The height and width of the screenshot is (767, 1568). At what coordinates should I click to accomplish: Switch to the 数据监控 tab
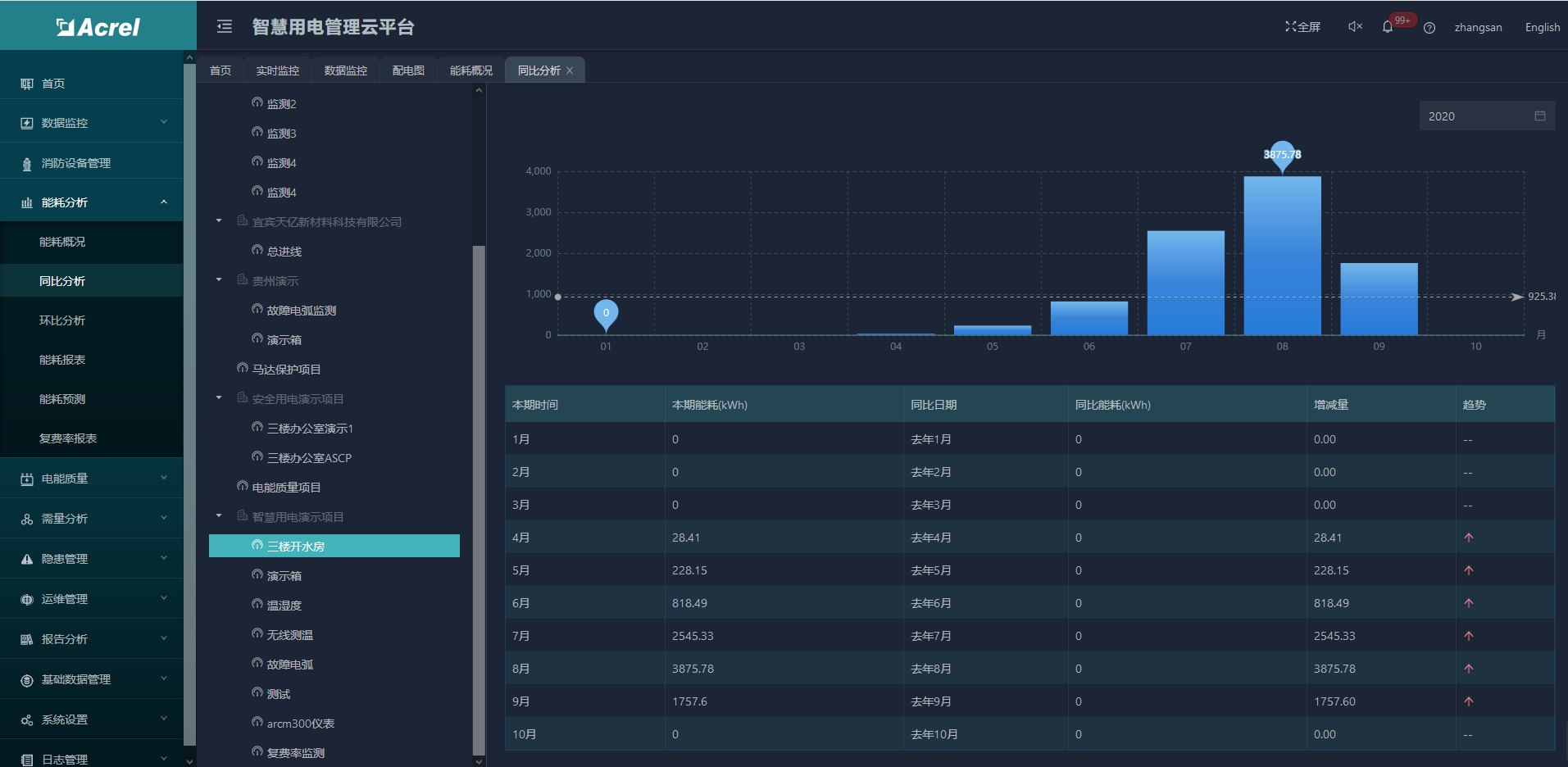[x=346, y=70]
